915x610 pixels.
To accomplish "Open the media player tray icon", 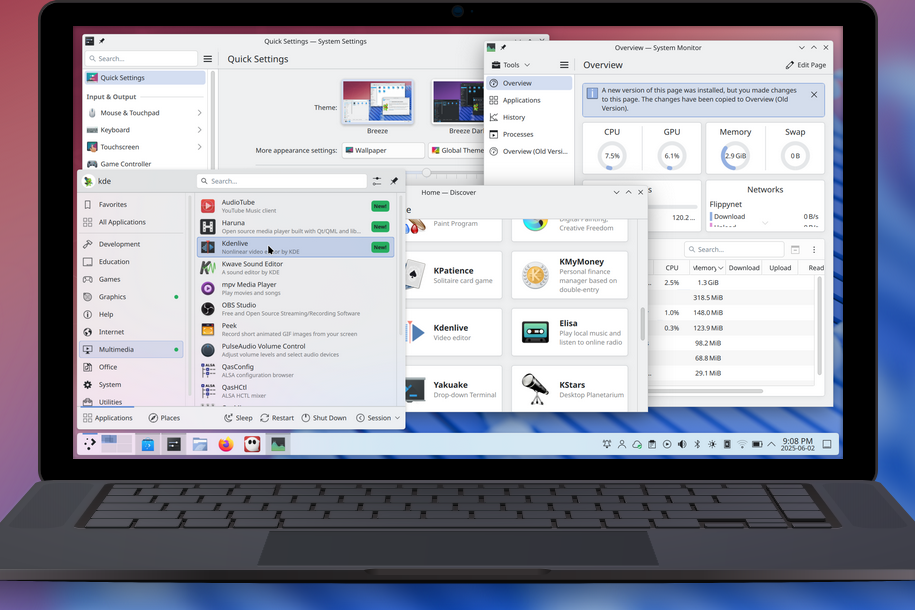I will (x=667, y=444).
